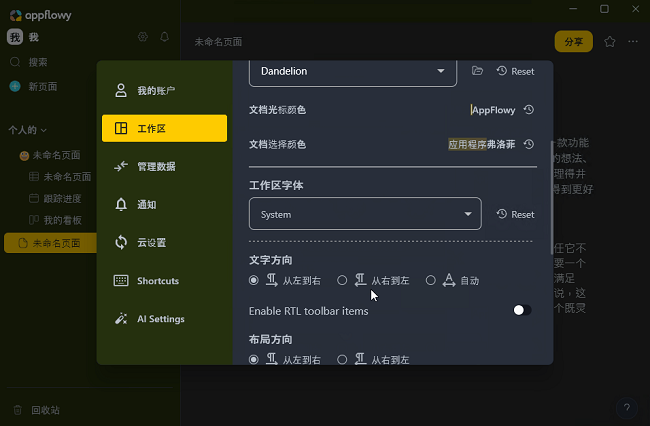Click the Shortcuts keyboard icon

coord(121,281)
